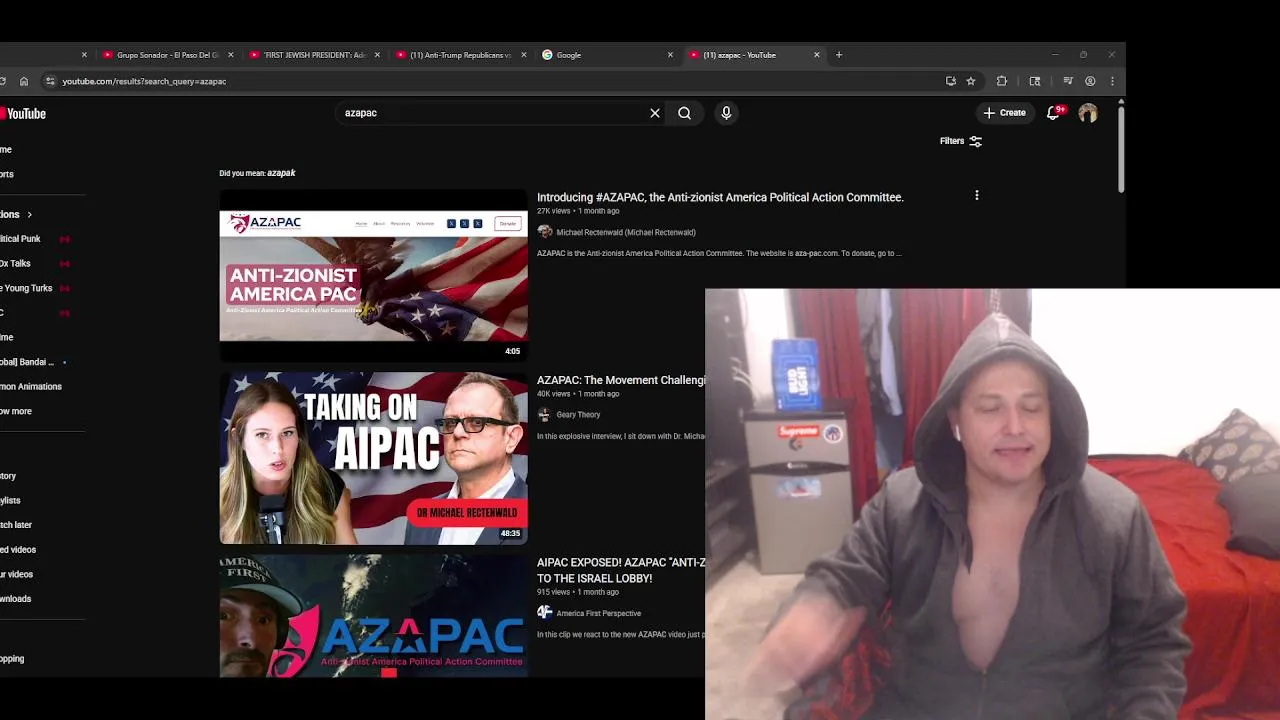Close the azapac - YouTube browser tab
This screenshot has width=1280, height=720.
816,55
